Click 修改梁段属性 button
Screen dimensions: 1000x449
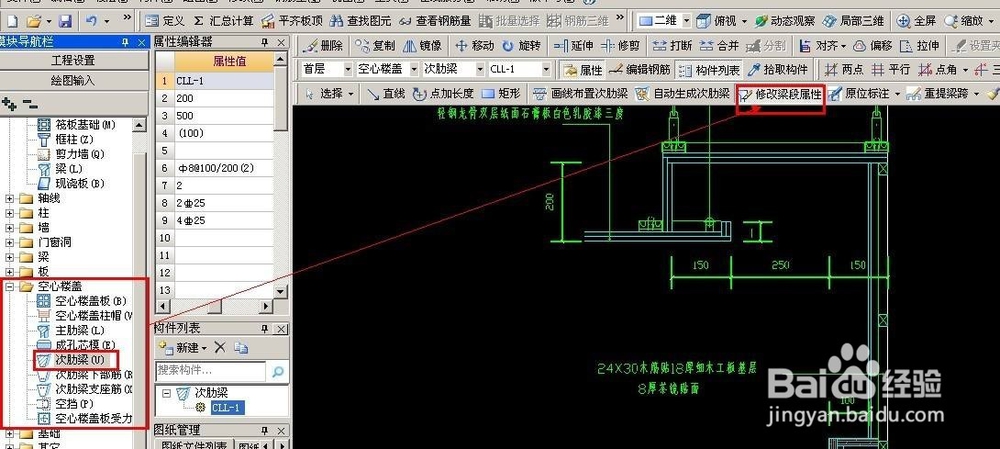[781, 94]
